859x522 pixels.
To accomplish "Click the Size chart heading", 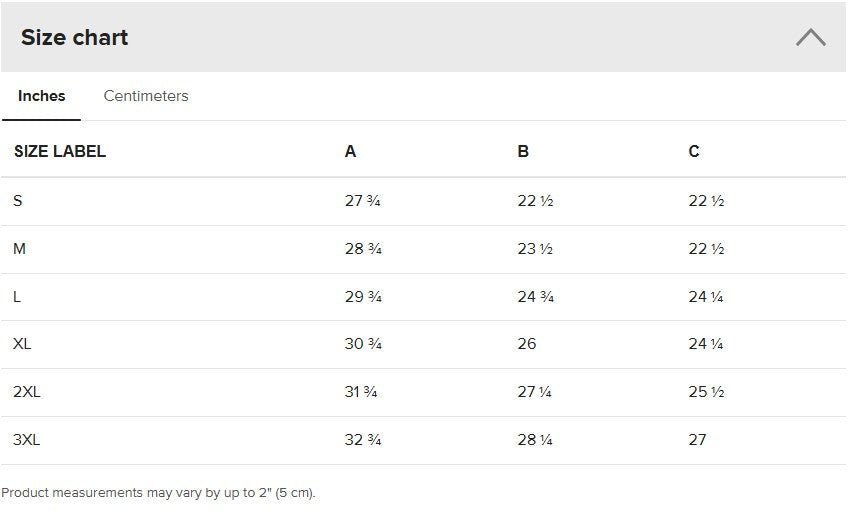I will click(x=75, y=38).
